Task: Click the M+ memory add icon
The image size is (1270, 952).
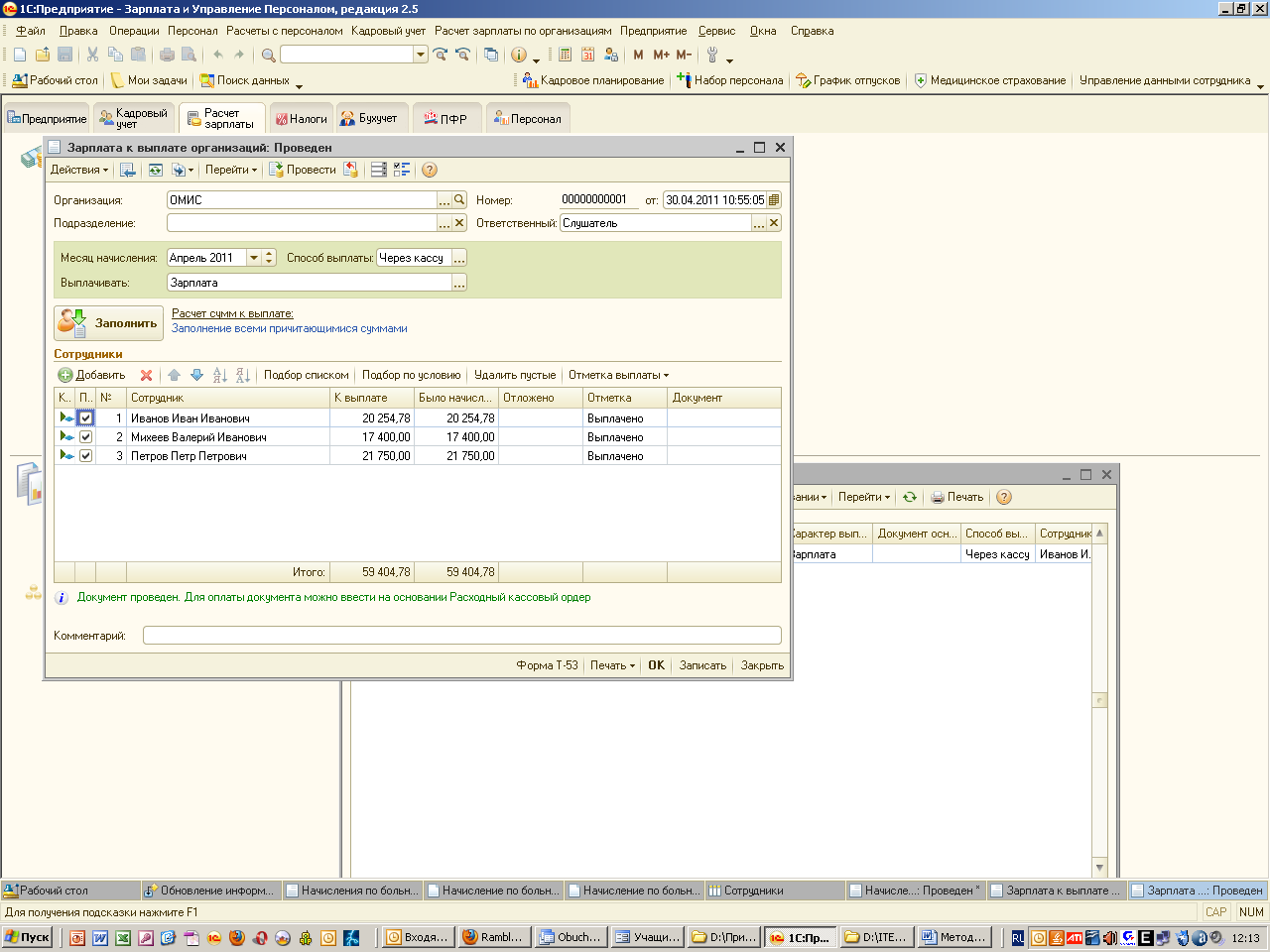Action: [x=661, y=55]
